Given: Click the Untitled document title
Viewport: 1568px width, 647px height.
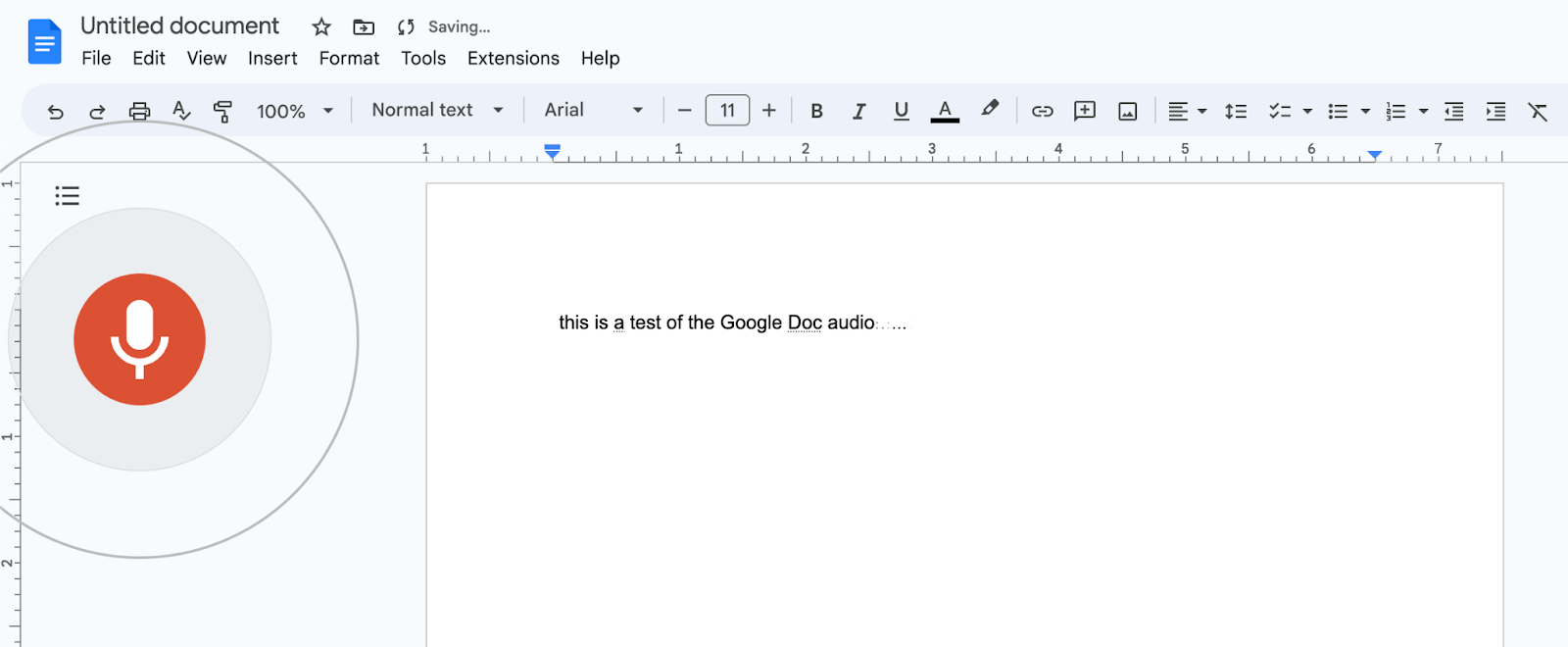Looking at the screenshot, I should tap(179, 25).
